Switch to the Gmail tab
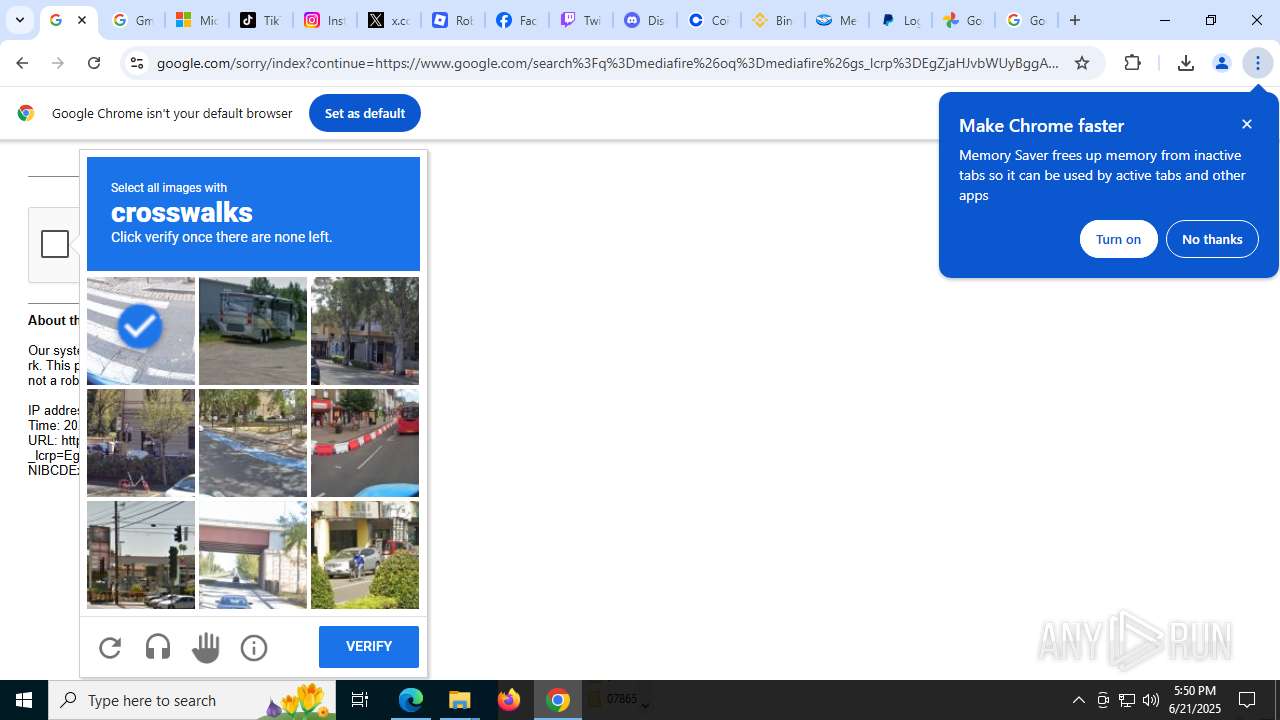The image size is (1280, 720). [x=132, y=20]
